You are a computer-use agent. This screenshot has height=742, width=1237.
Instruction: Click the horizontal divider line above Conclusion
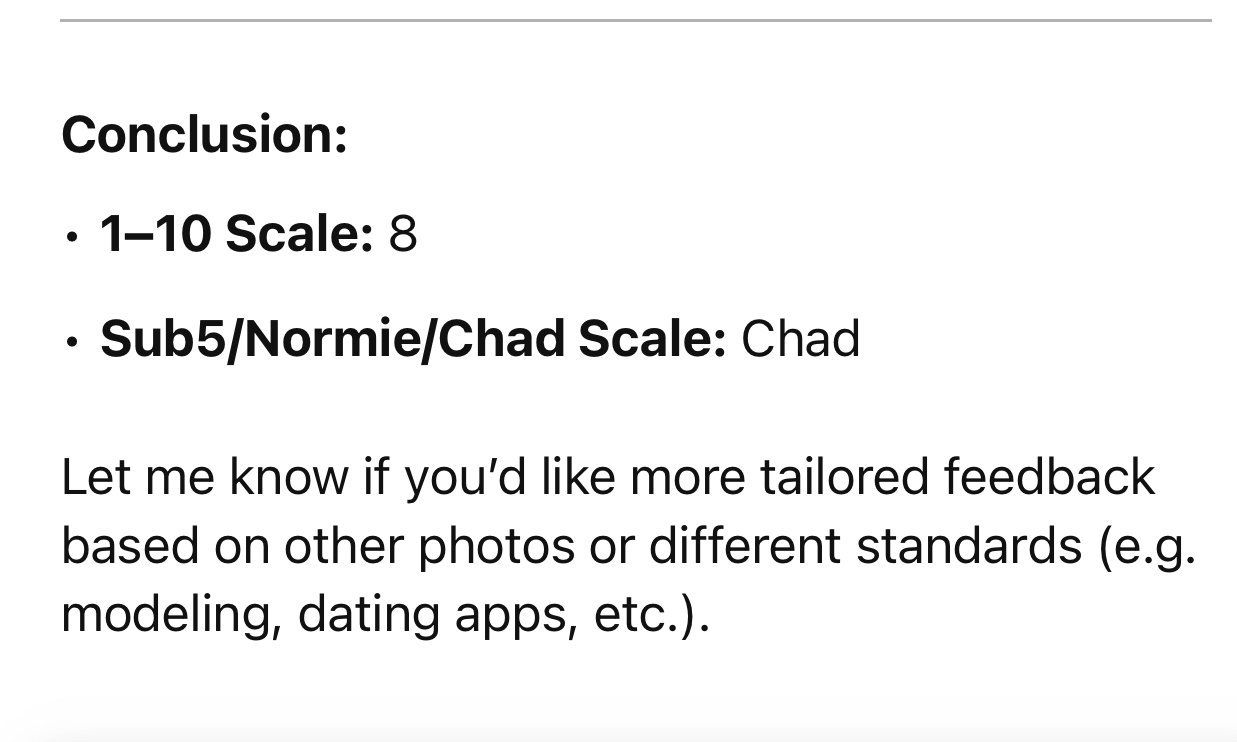(636, 20)
